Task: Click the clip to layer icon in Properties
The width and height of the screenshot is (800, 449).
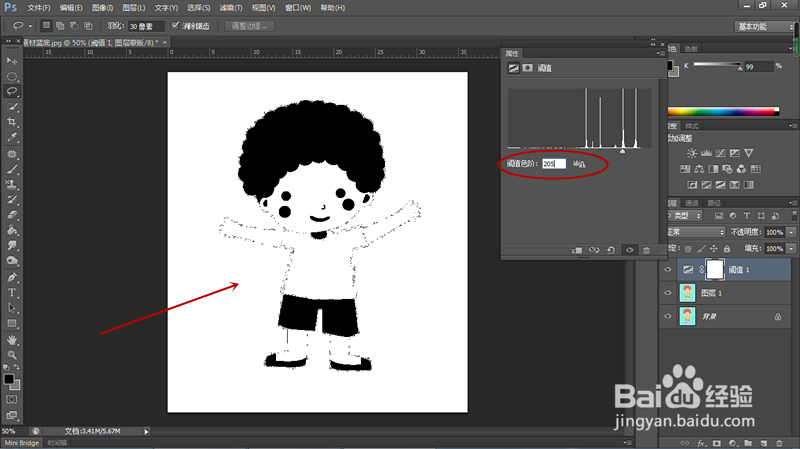Action: 577,250
